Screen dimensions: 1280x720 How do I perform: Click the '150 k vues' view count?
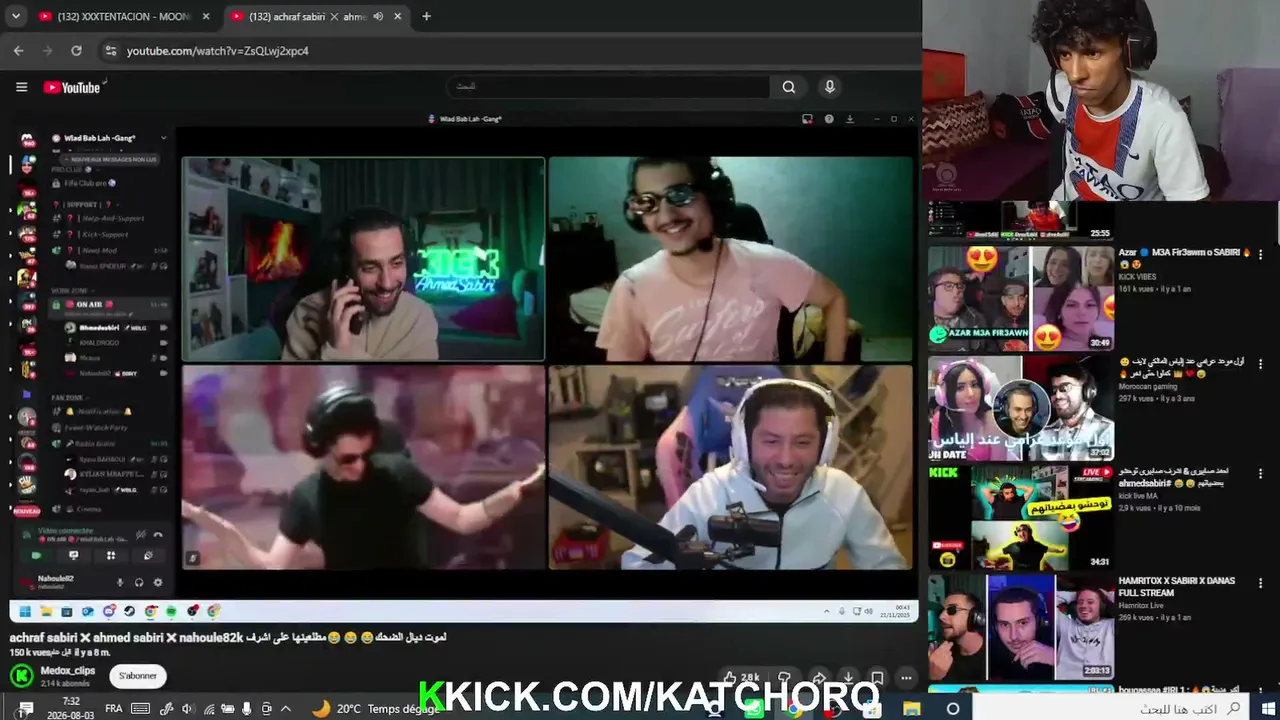tap(30, 652)
